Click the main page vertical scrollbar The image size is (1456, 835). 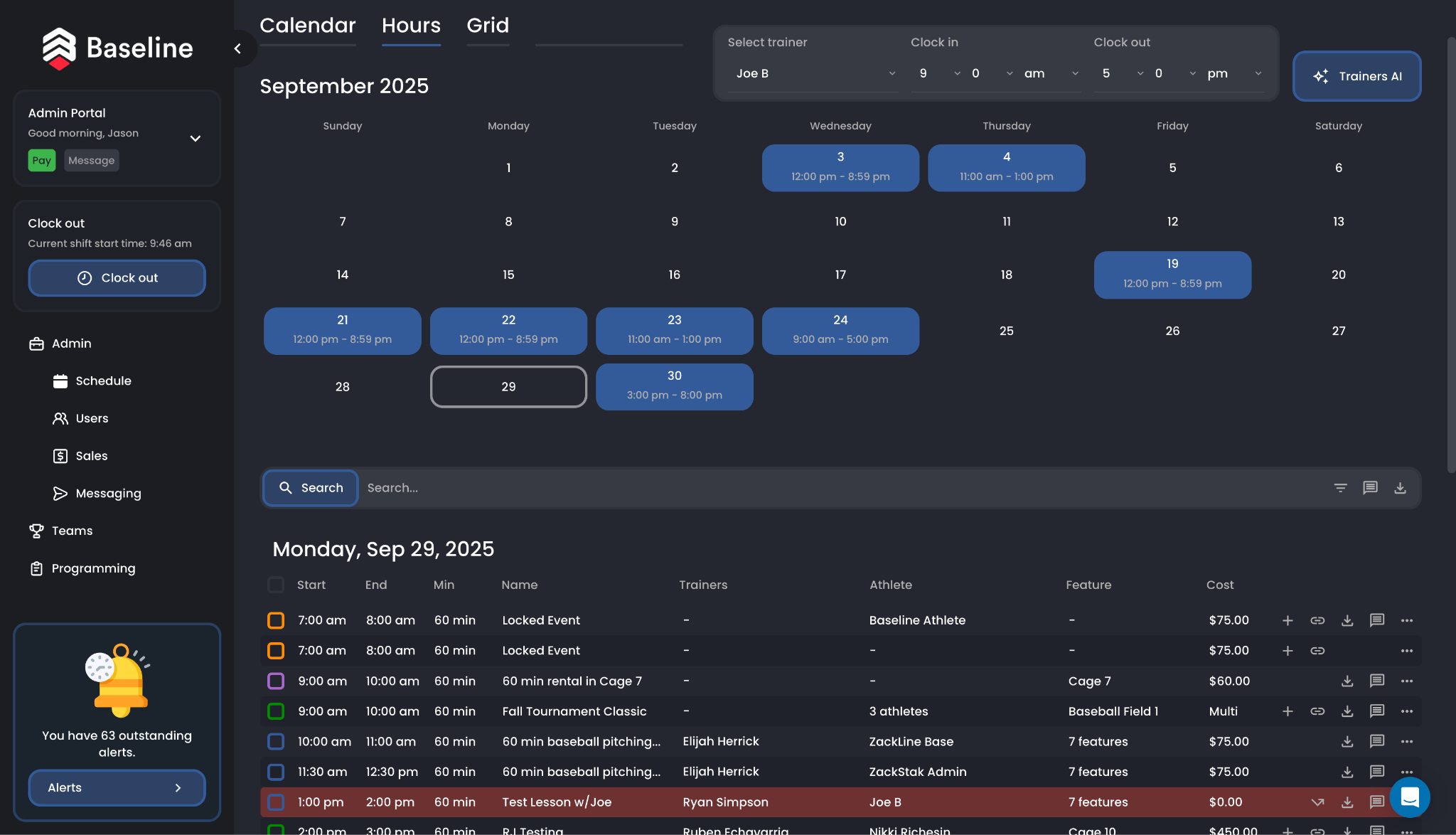click(x=1451, y=256)
